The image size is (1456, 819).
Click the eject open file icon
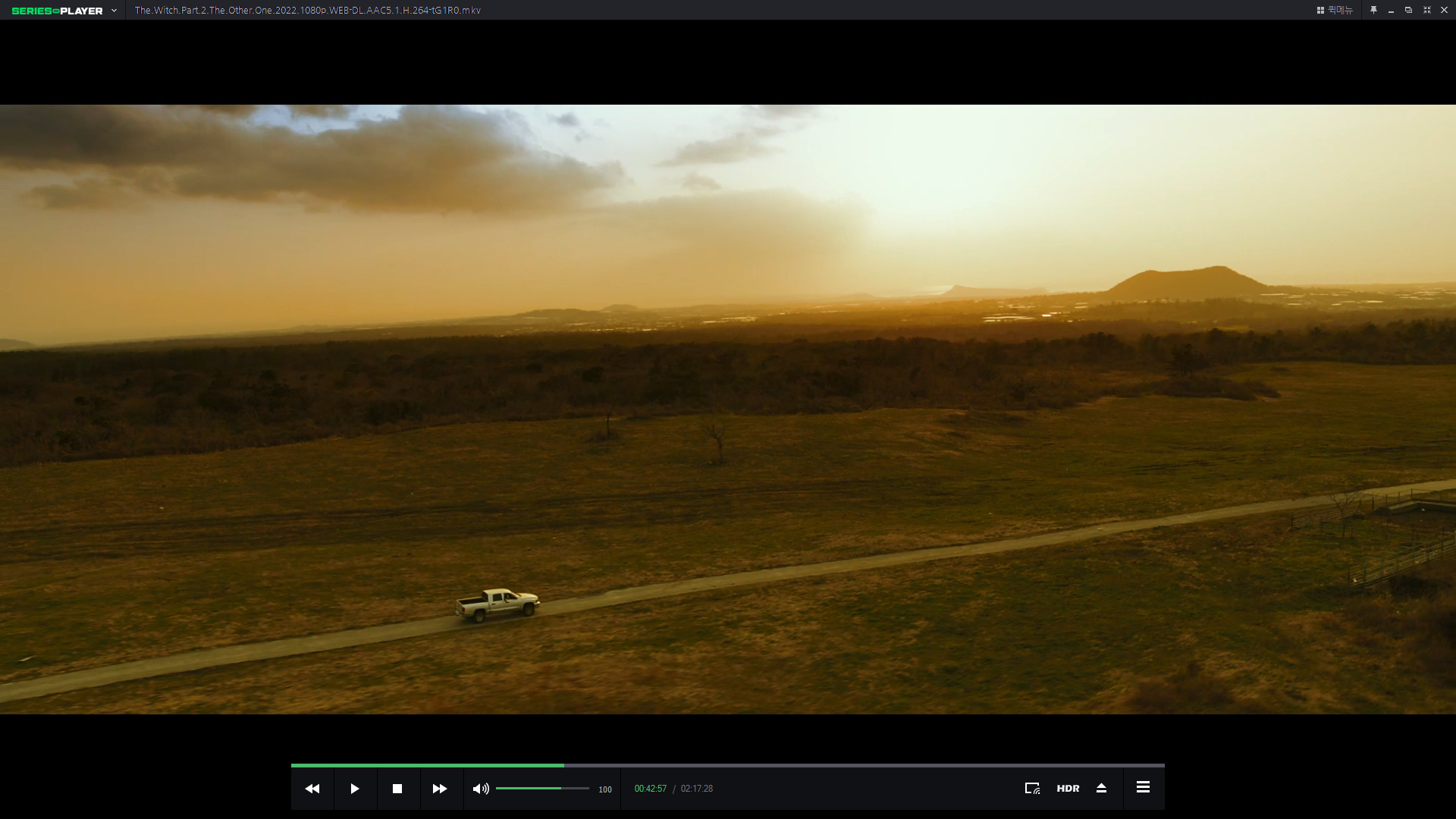pos(1101,789)
